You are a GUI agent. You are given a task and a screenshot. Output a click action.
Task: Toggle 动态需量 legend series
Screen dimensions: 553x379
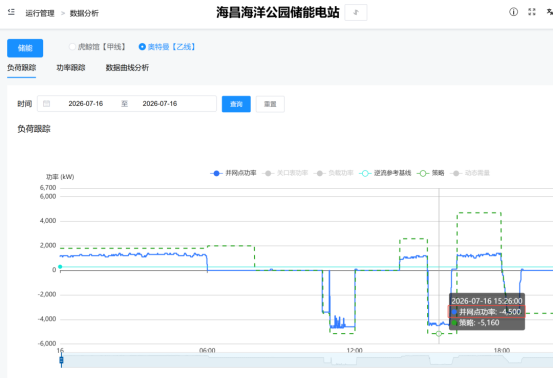(470, 173)
